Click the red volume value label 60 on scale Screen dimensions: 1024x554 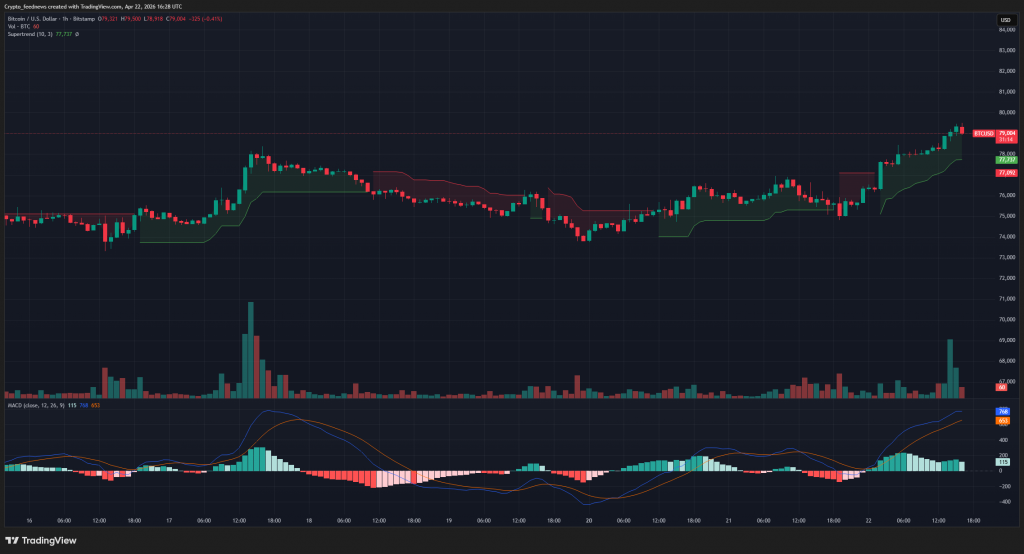point(1001,387)
